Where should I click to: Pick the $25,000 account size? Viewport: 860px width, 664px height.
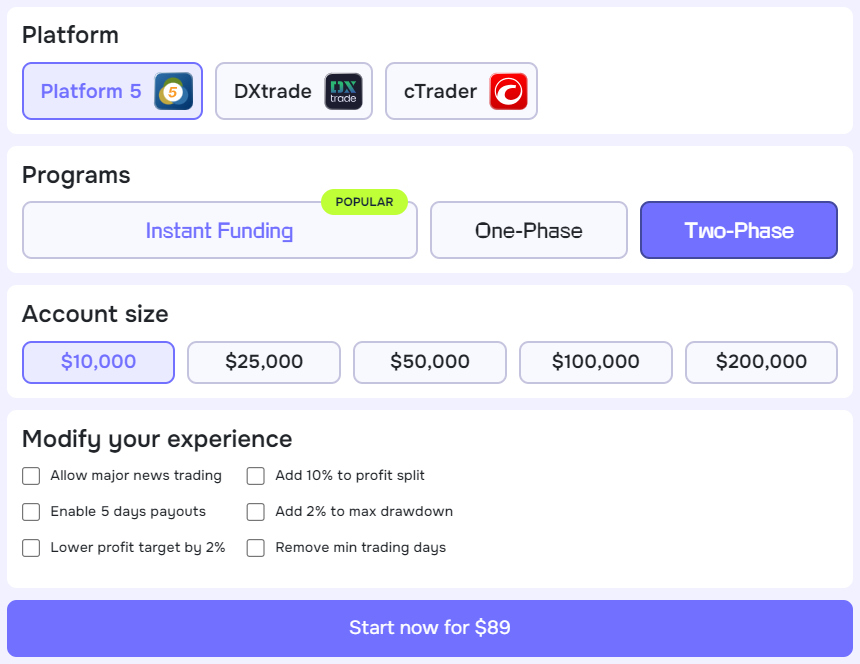264,362
